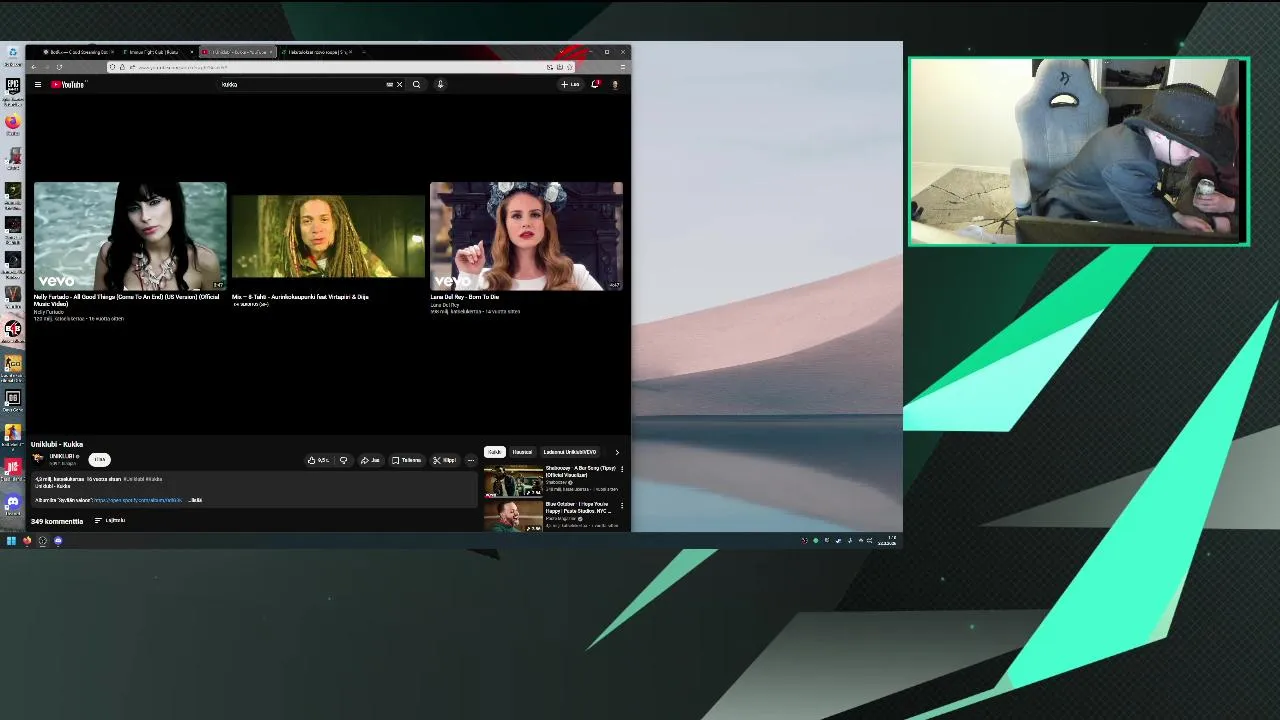1280x720 pixels.
Task: Open Firefox from the taskbar
Action: [27, 541]
